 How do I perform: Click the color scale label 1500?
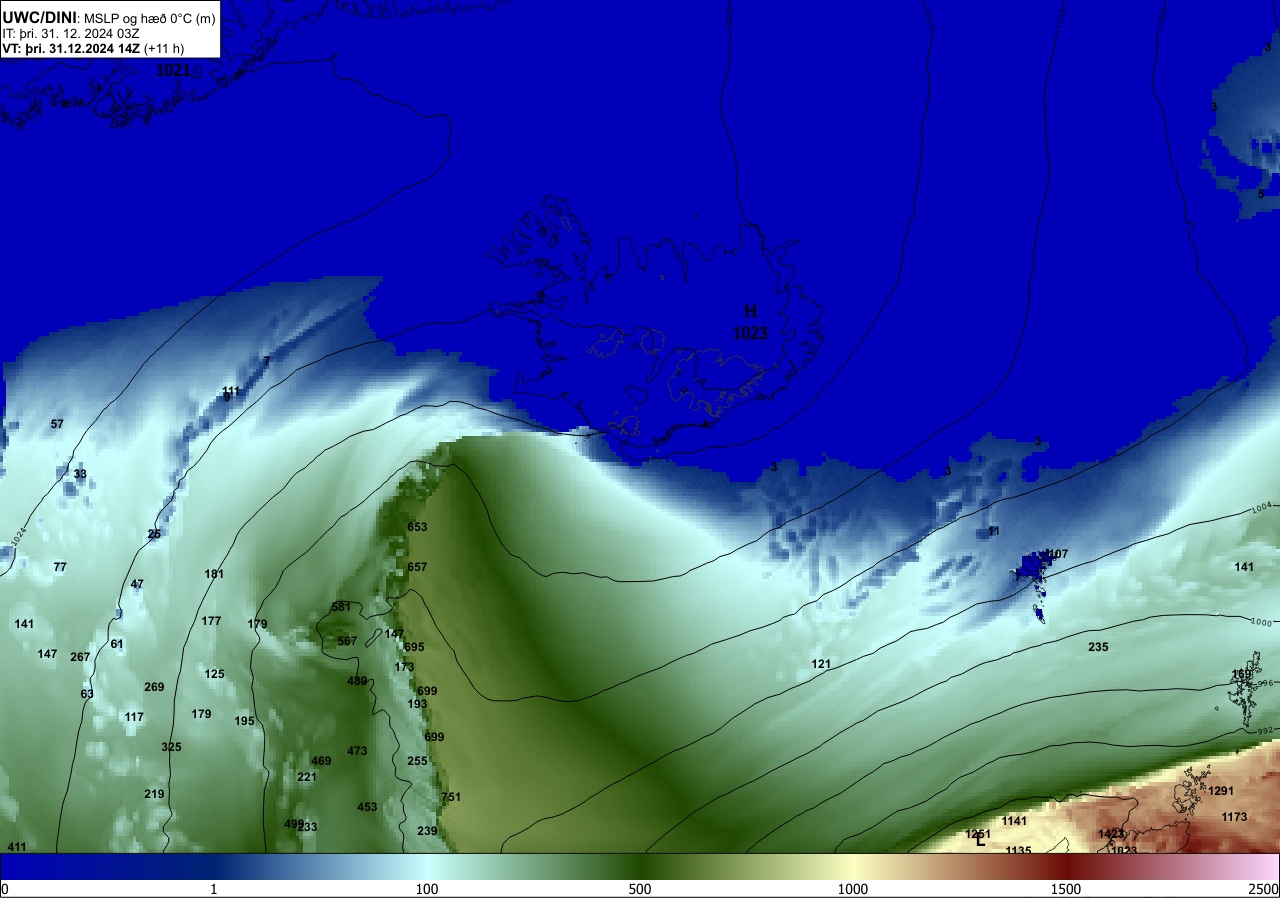tap(1066, 889)
